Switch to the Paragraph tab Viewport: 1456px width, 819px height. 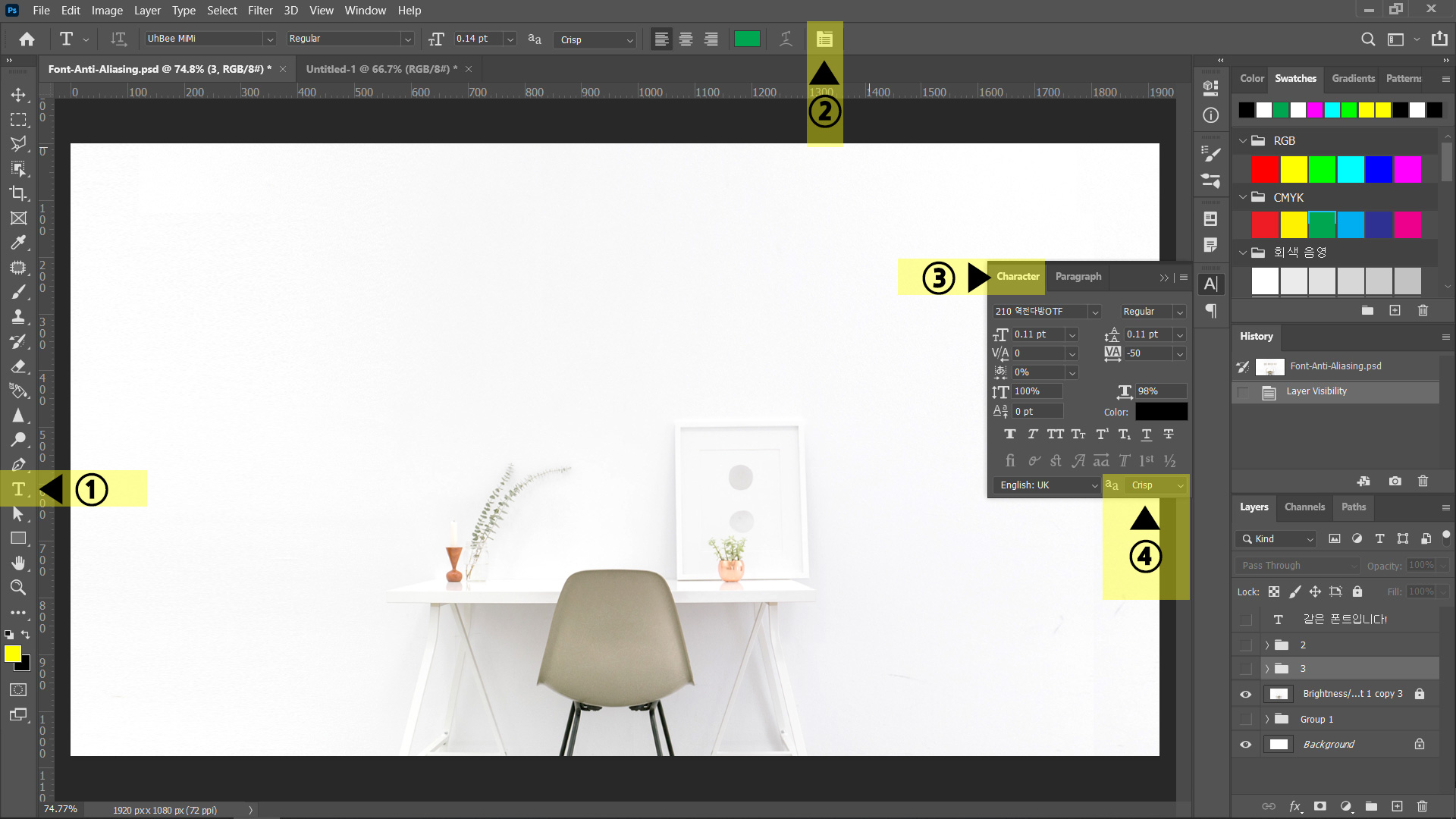click(1078, 277)
